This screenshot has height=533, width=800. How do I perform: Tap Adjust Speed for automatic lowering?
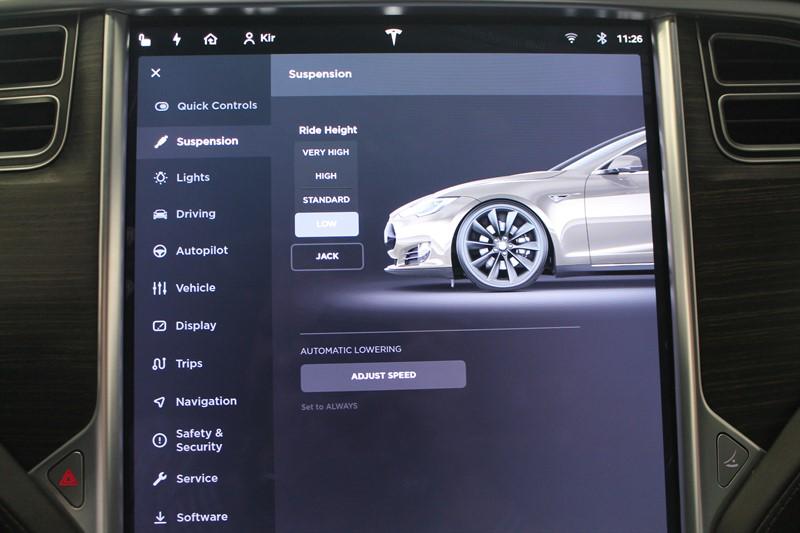click(383, 376)
